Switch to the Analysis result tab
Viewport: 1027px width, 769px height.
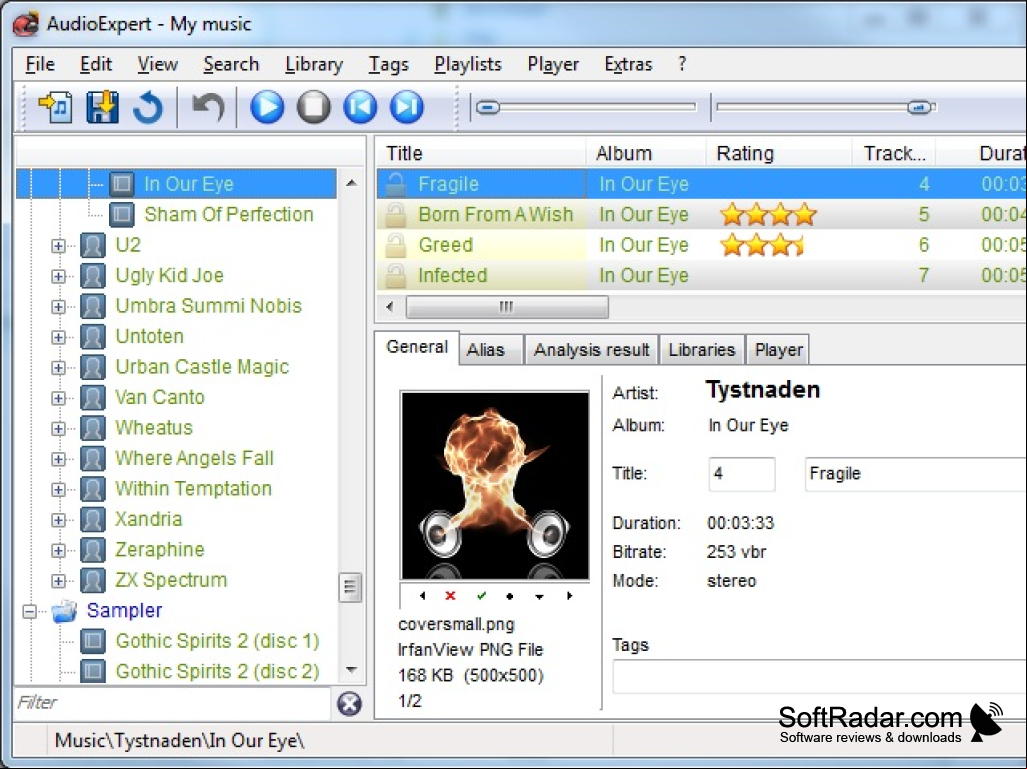pos(591,350)
